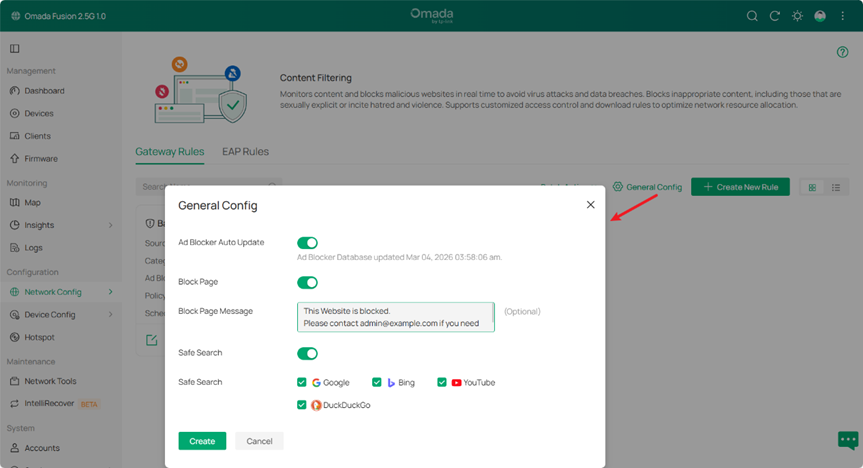The height and width of the screenshot is (468, 863).
Task: Click the help question mark icon
Action: coord(842,52)
